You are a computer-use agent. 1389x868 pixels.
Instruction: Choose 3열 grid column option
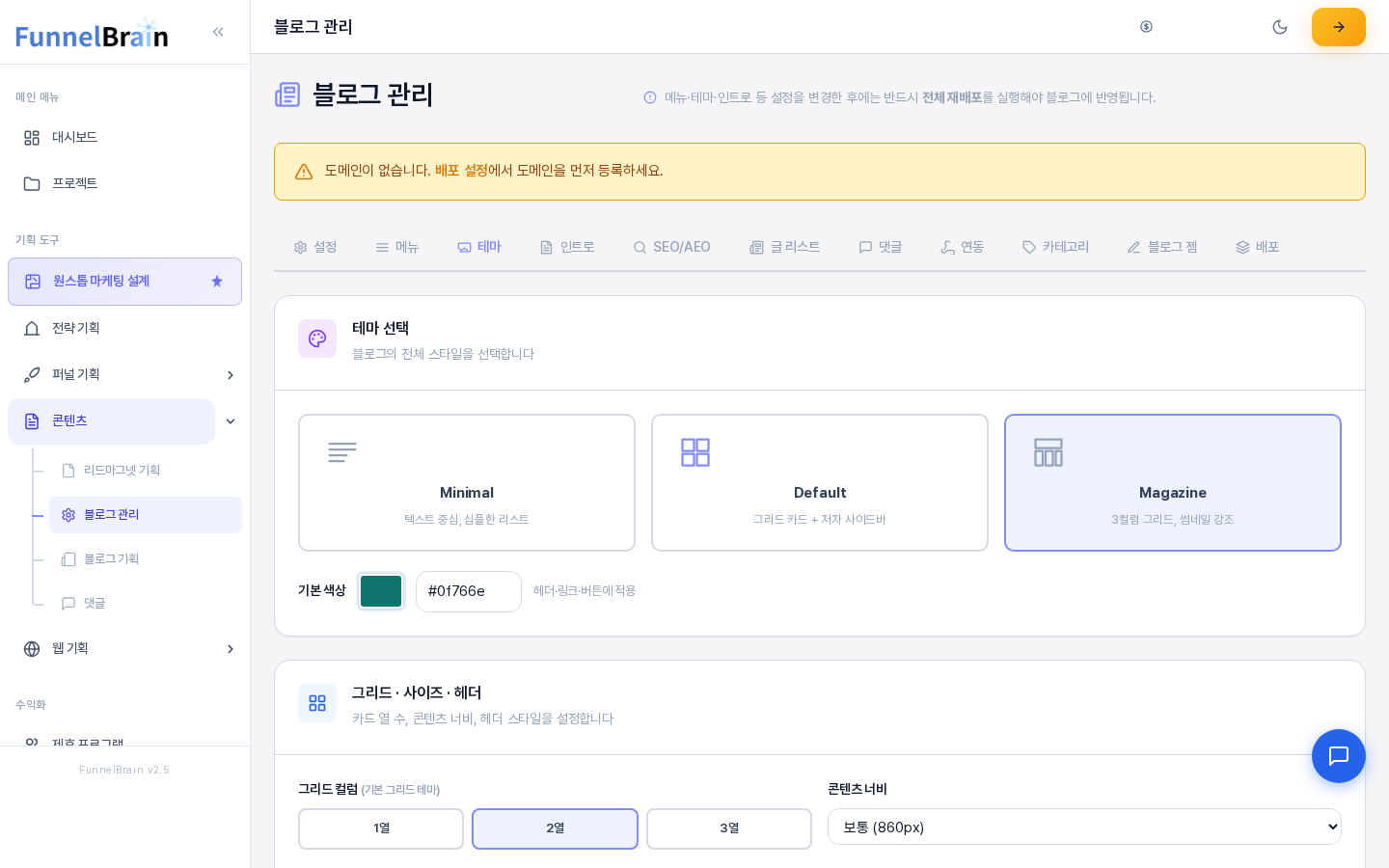click(x=729, y=828)
